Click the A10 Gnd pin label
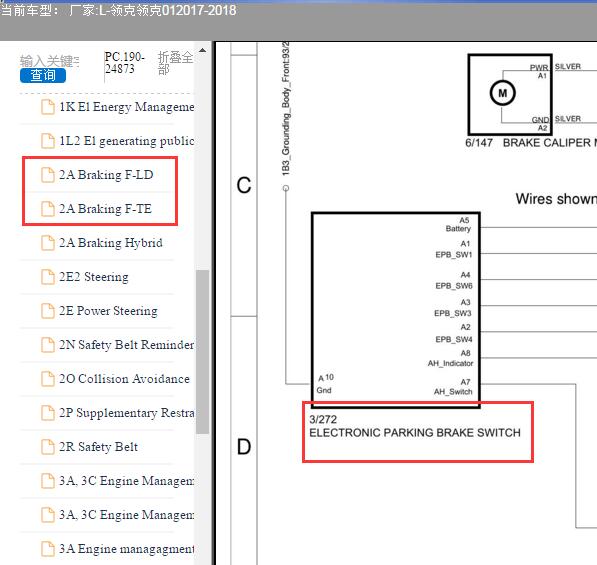 click(325, 384)
